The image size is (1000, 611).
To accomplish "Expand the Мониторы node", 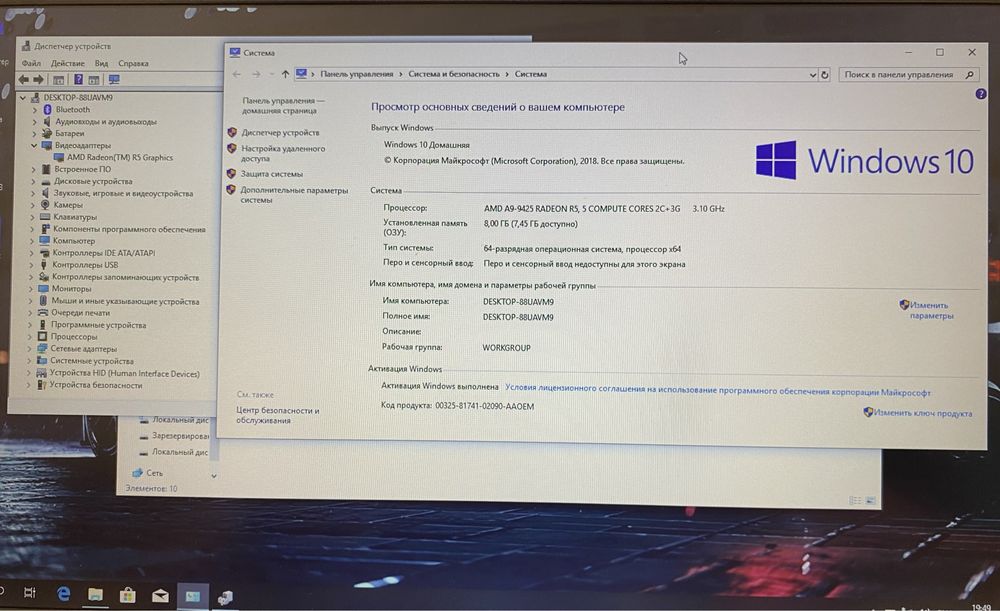I will pos(30,289).
